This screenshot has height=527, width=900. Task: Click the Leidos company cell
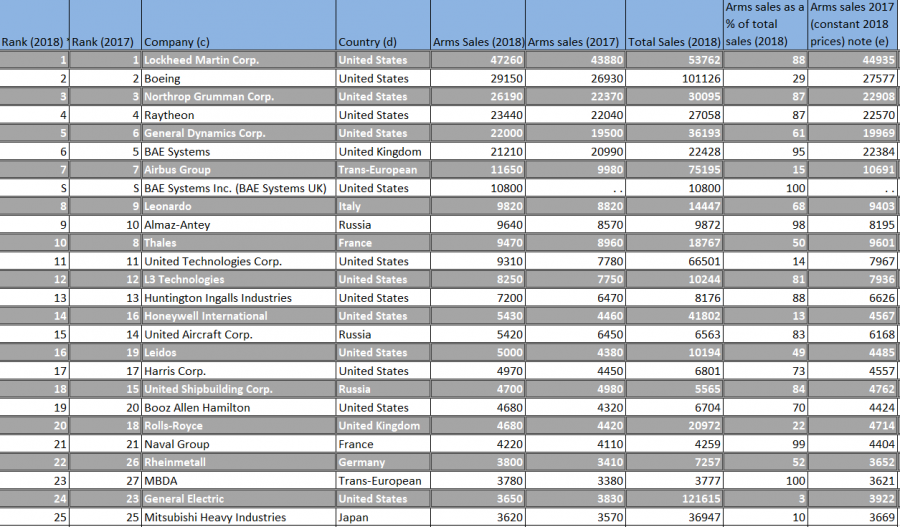pyautogui.click(x=239, y=352)
